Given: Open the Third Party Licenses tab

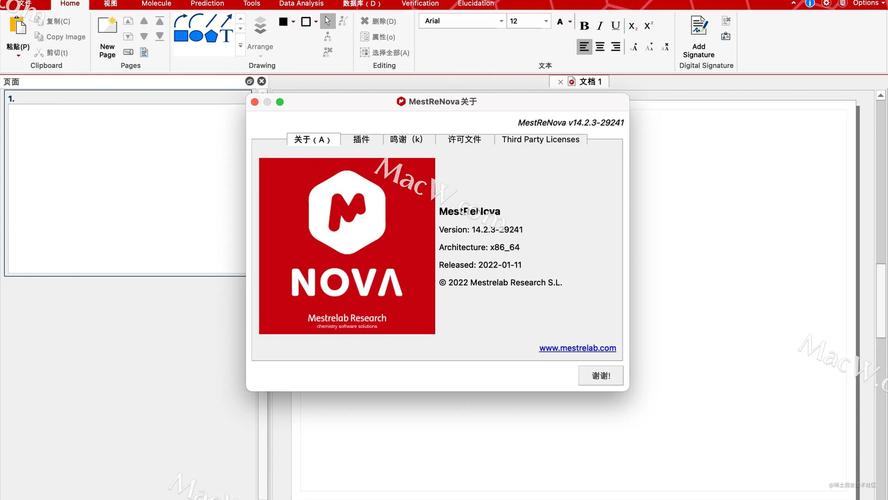Looking at the screenshot, I should [x=541, y=139].
